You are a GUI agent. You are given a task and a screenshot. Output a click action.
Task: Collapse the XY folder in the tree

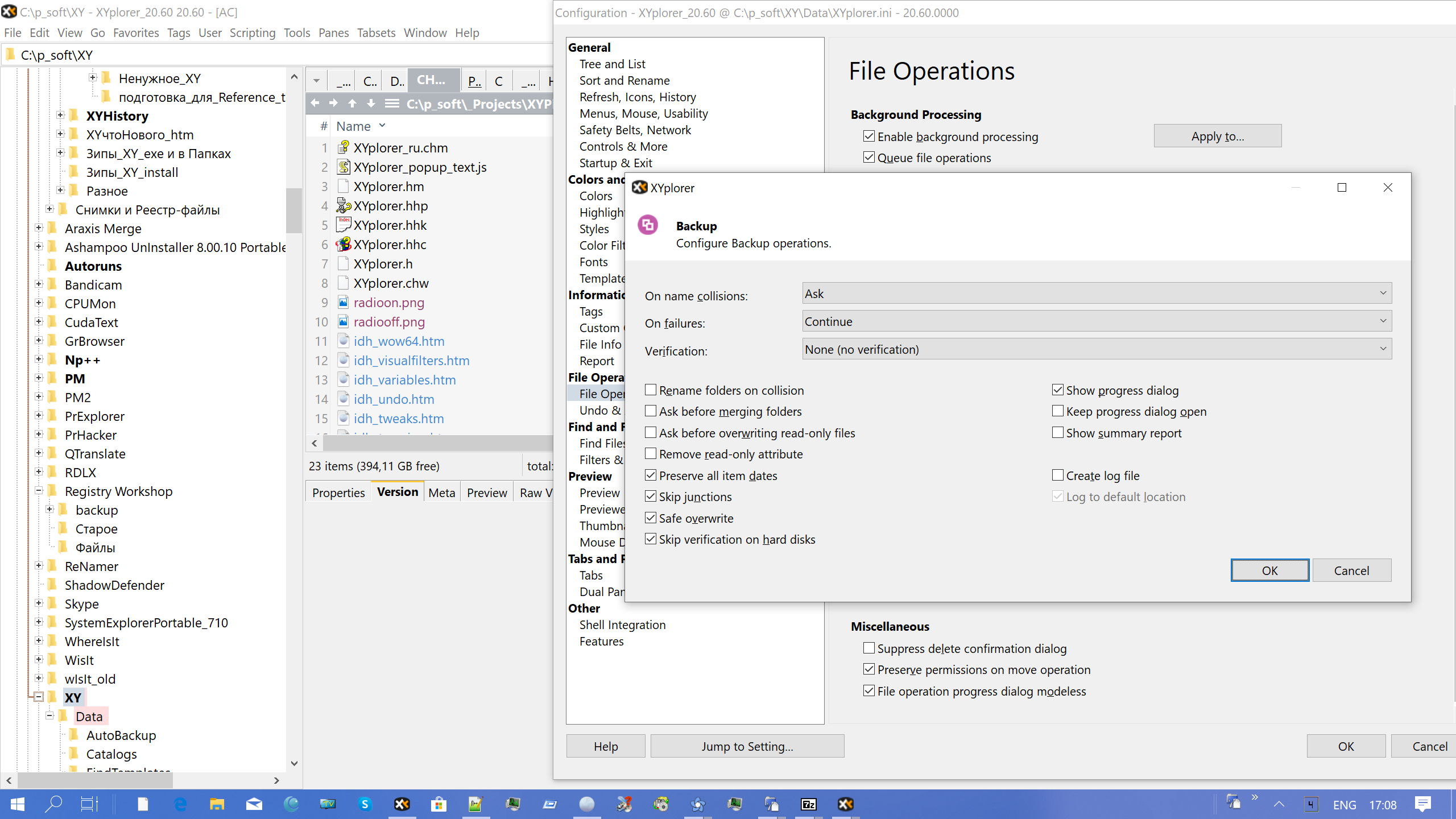coord(39,697)
